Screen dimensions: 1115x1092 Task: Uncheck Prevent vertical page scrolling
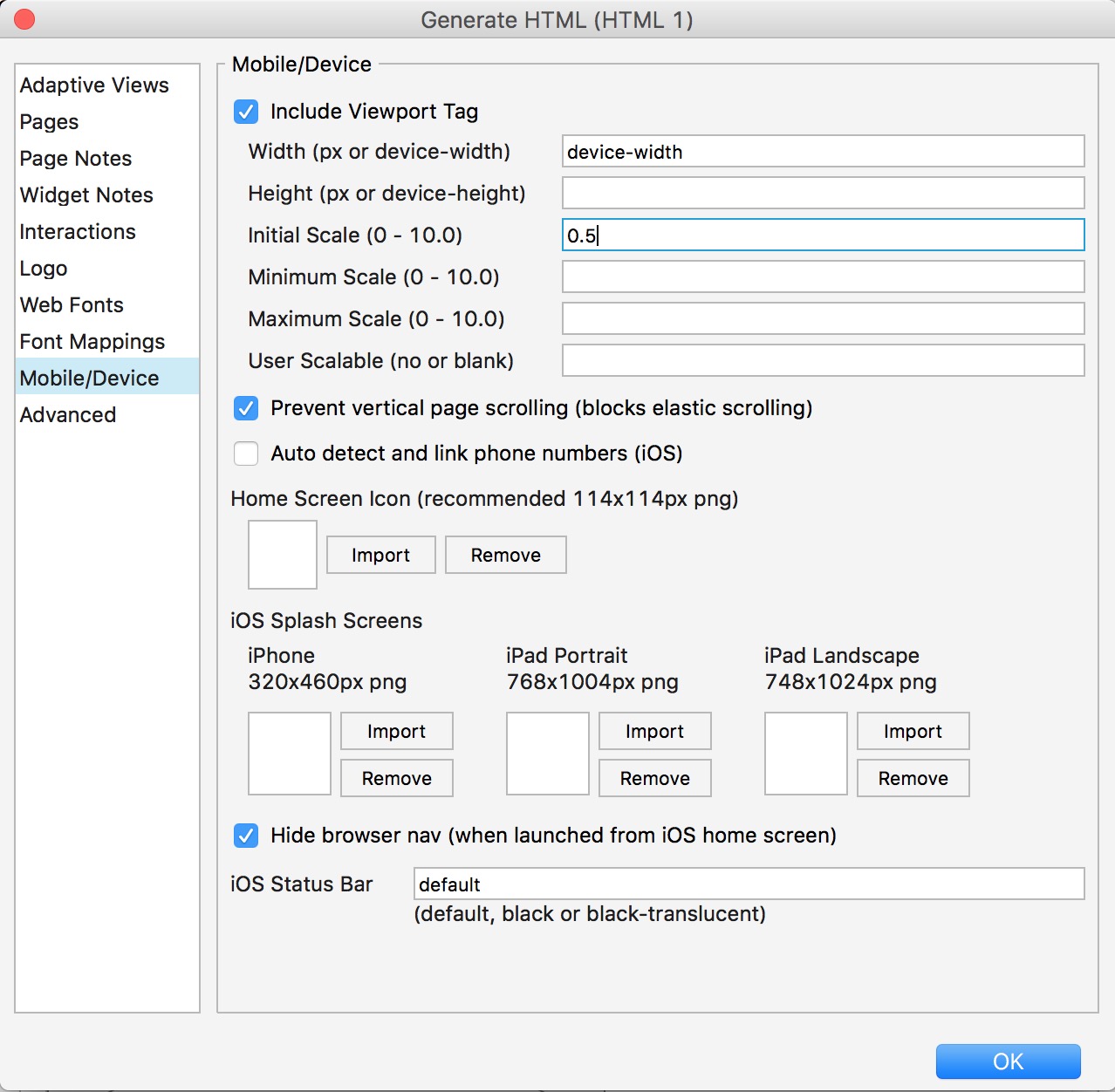246,408
